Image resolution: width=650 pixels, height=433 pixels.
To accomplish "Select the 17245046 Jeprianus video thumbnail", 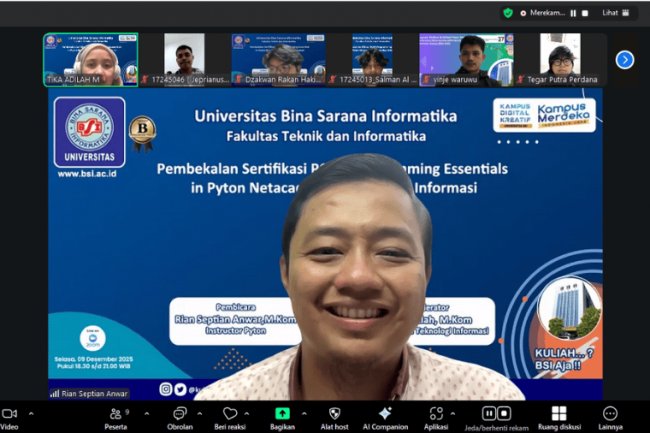I will click(x=184, y=60).
